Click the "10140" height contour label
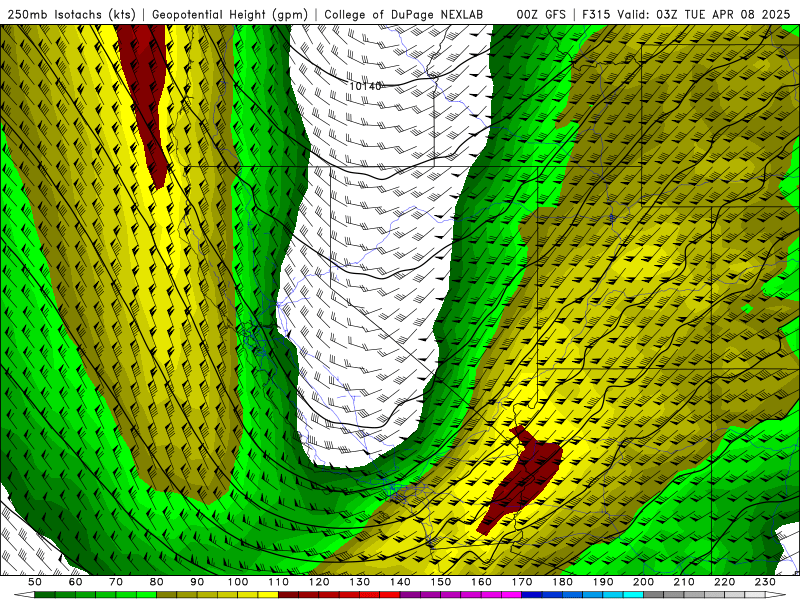Screen dimensions: 800x600 [365, 86]
